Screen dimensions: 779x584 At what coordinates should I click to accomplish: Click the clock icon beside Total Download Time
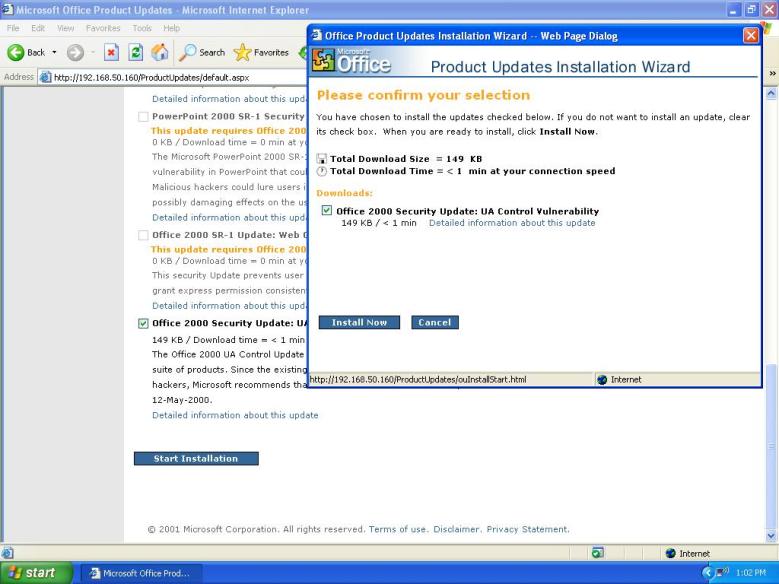click(322, 171)
